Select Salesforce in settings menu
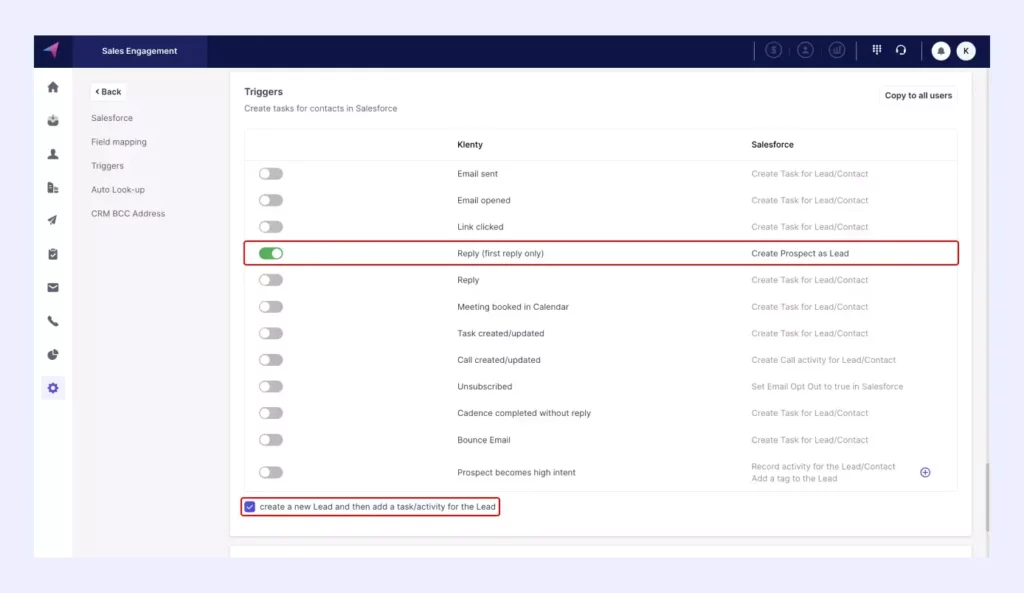1024x593 pixels. click(112, 118)
